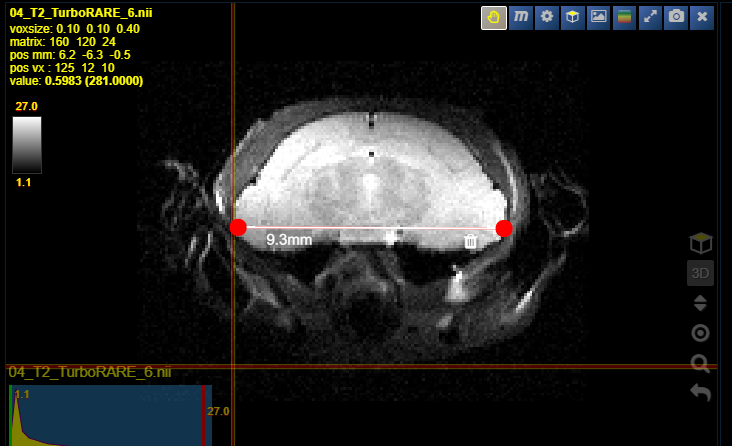Click the pos vx coordinates line
Viewport: 732px width, 446px height.
(x=62, y=68)
